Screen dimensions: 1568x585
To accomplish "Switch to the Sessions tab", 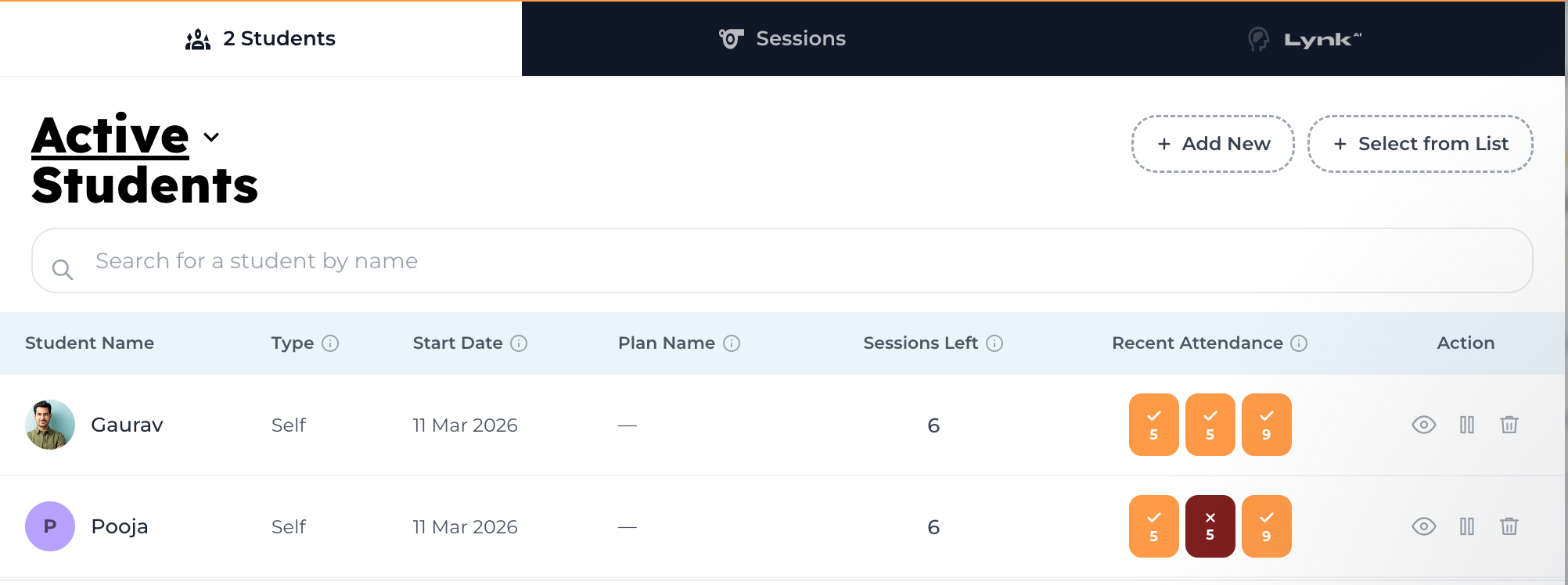I will (x=782, y=38).
